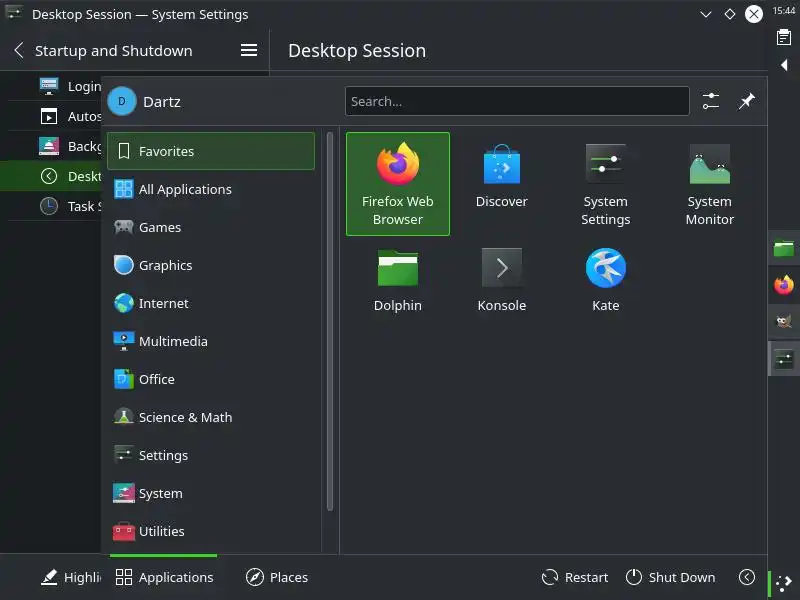
Task: Open application launcher button on panel
Action: [x=784, y=583]
